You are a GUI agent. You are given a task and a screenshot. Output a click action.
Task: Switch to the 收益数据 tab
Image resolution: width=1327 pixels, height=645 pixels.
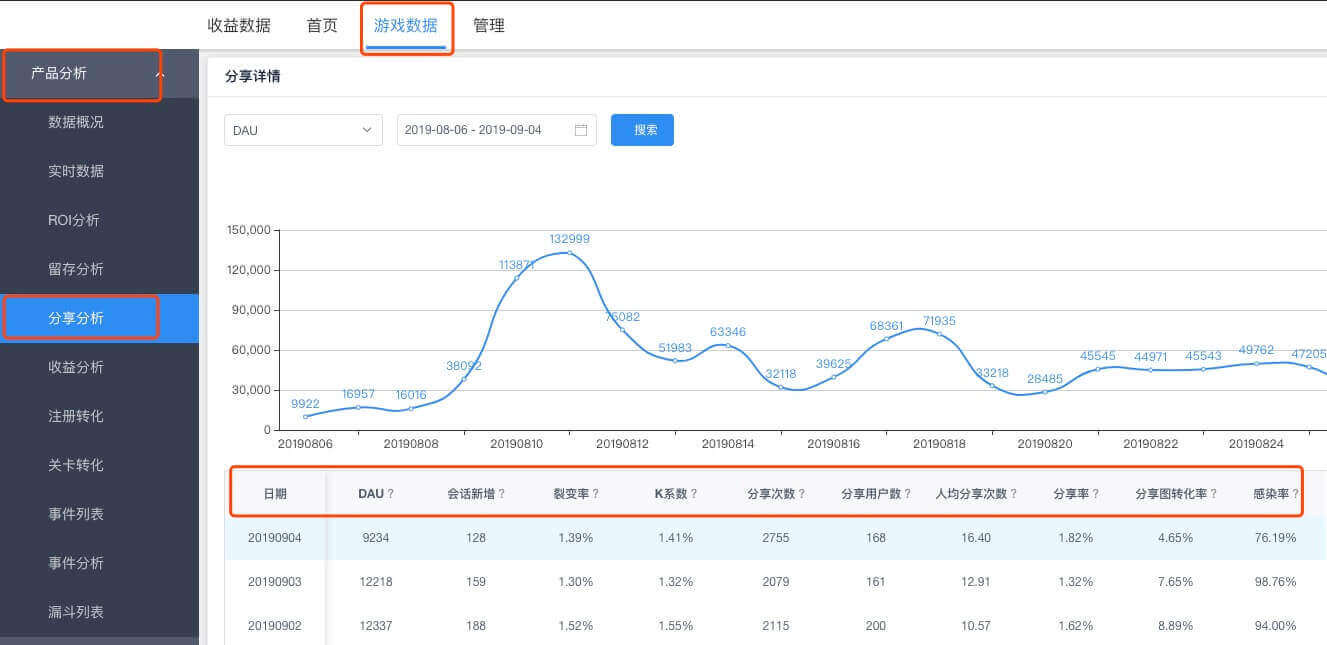tap(239, 26)
